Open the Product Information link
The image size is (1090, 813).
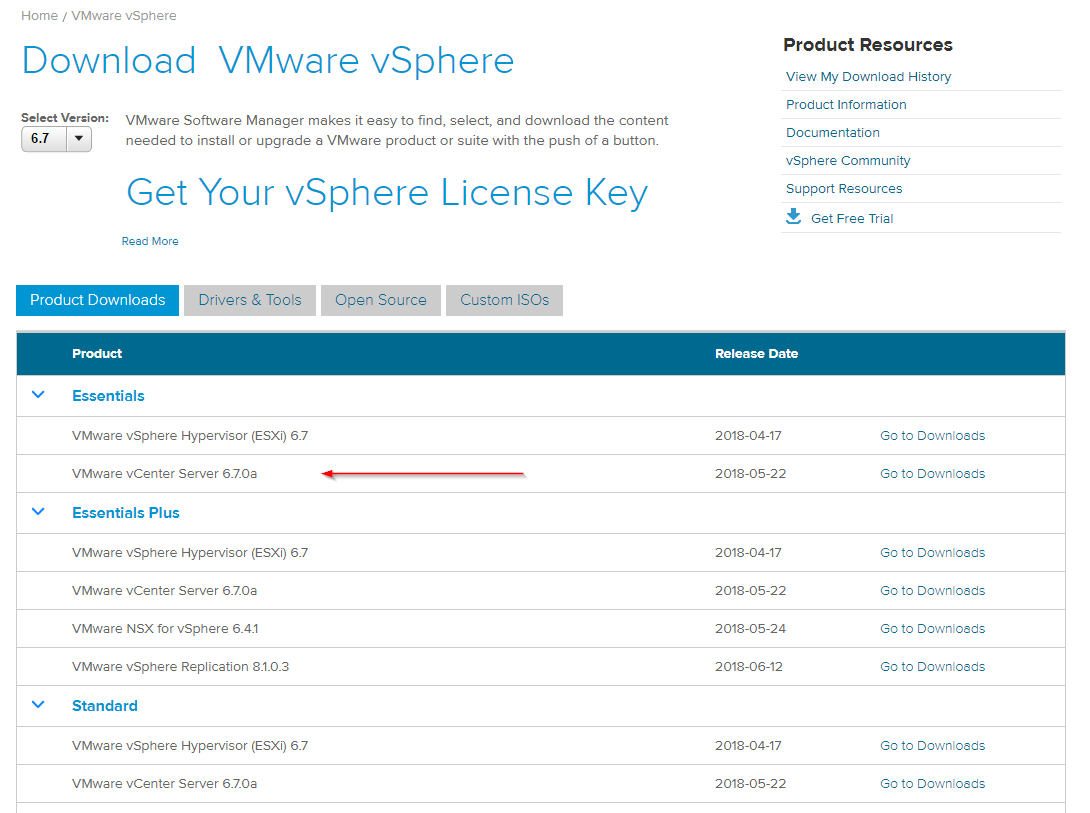[x=846, y=104]
